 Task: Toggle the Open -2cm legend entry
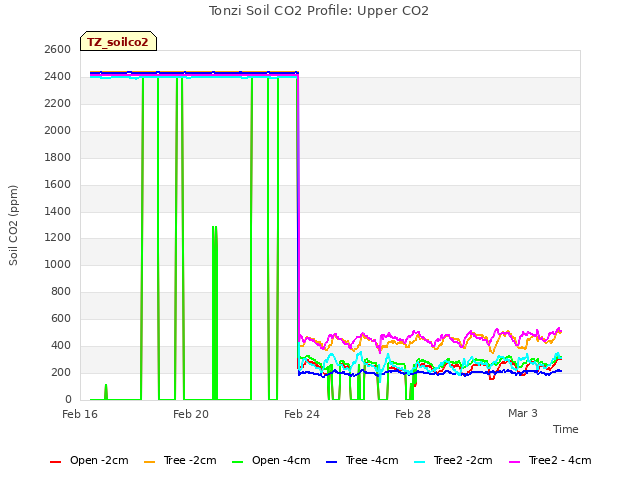click(x=89, y=461)
